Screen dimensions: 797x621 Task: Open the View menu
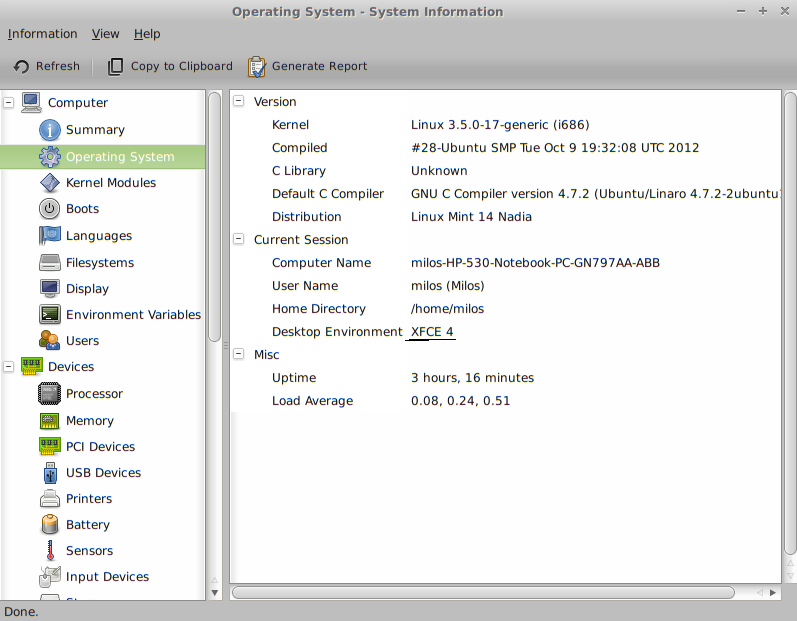tap(105, 34)
